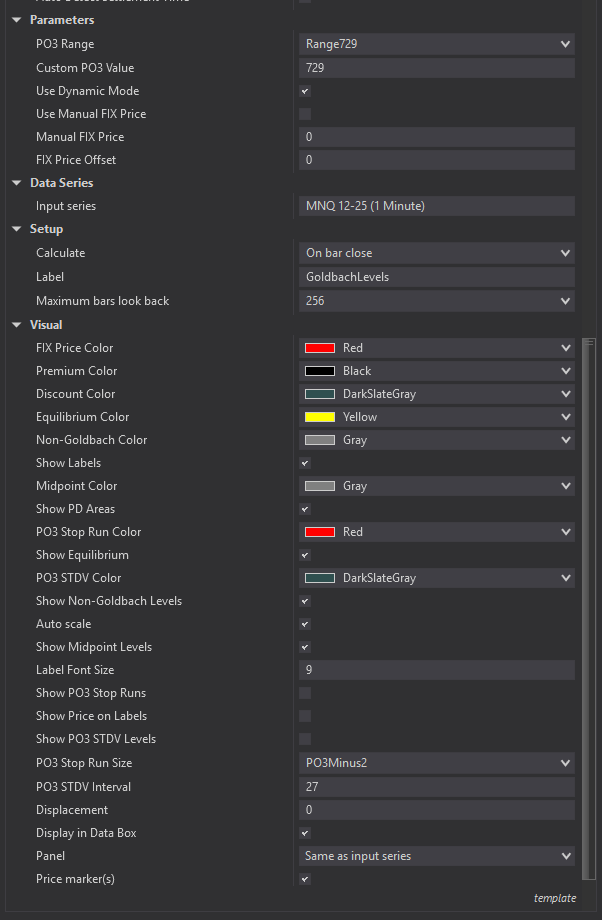This screenshot has width=602, height=920.
Task: Toggle Use Dynamic Mode checkbox
Action: [305, 91]
